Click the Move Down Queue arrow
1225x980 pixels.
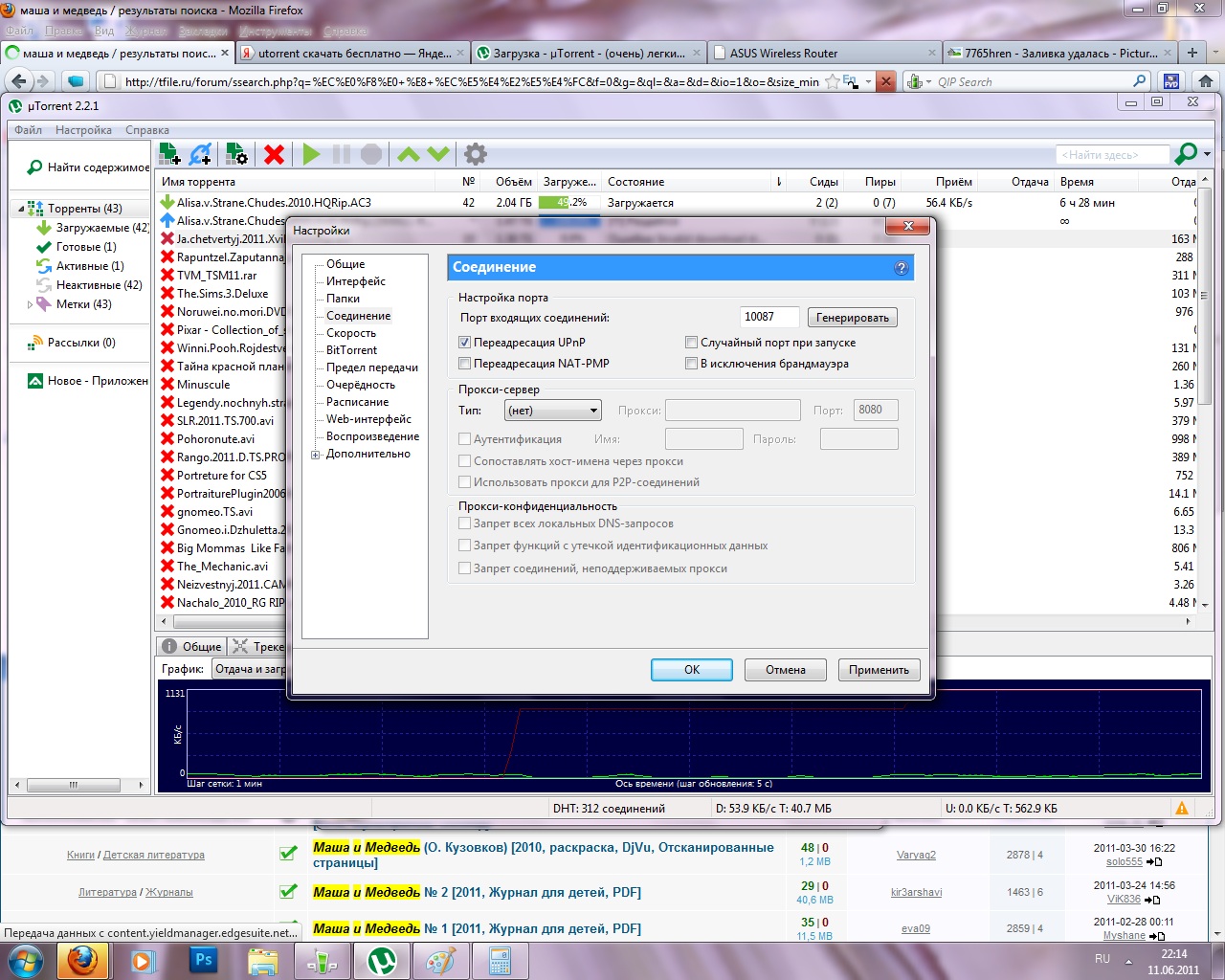(x=438, y=153)
